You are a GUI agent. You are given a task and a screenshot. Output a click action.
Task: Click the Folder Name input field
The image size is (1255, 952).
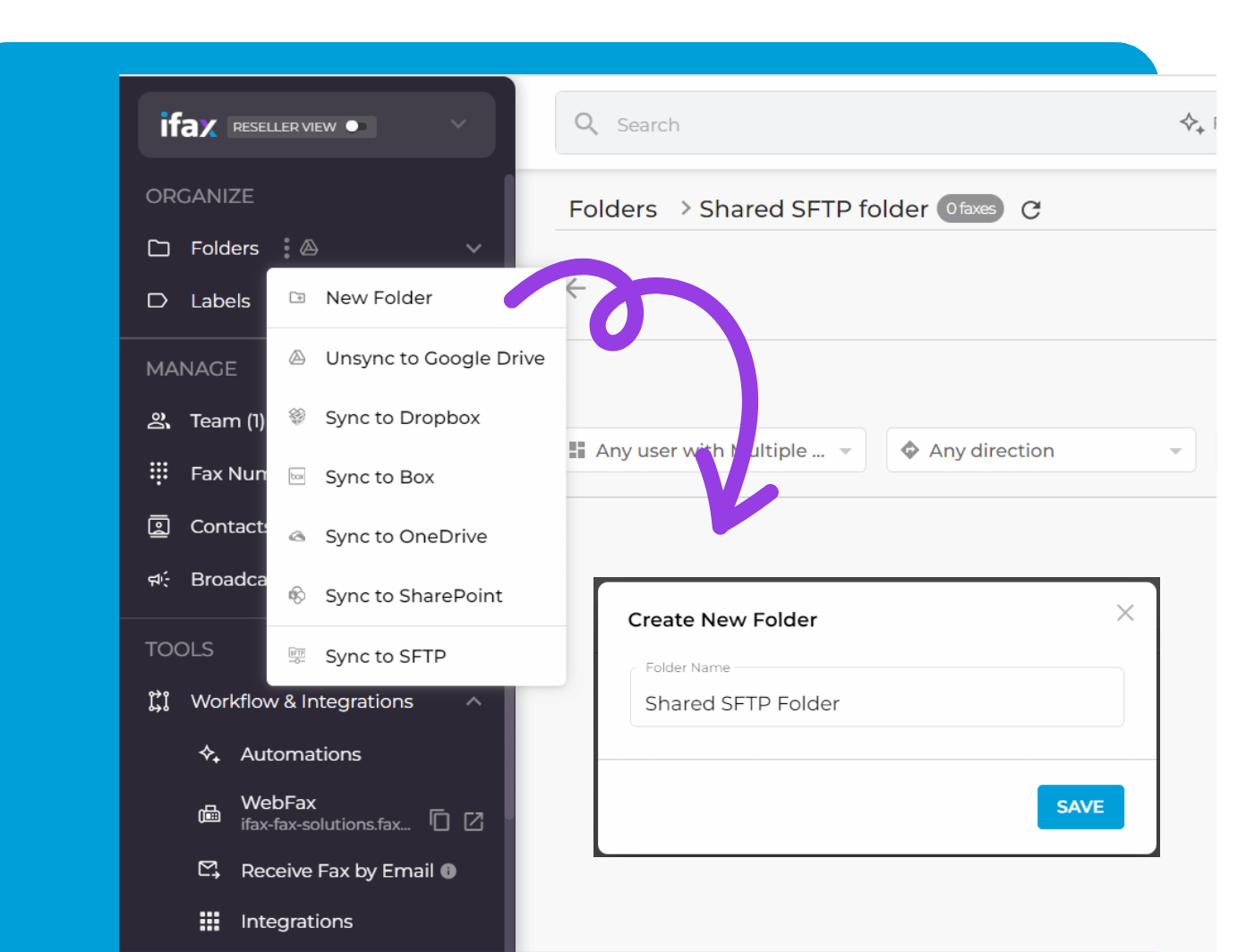pos(877,703)
